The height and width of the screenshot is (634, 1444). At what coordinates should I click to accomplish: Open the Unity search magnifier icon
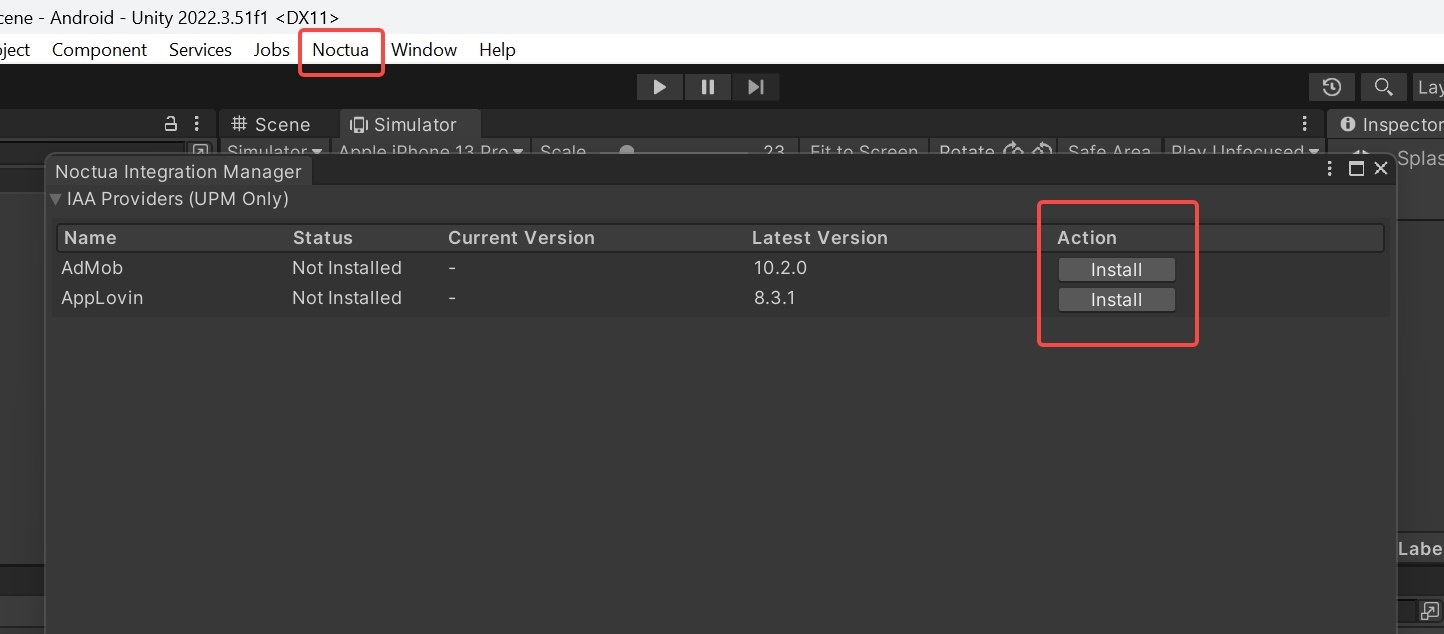tap(1383, 87)
